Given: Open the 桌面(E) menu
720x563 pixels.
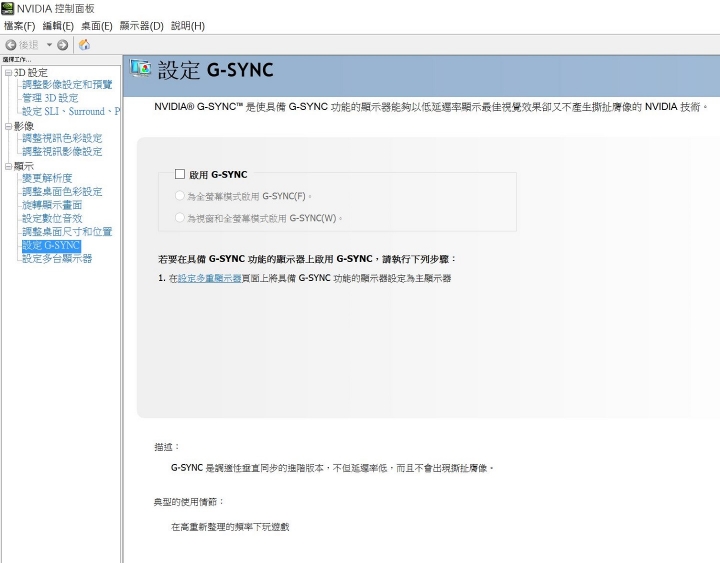Looking at the screenshot, I should coord(96,26).
